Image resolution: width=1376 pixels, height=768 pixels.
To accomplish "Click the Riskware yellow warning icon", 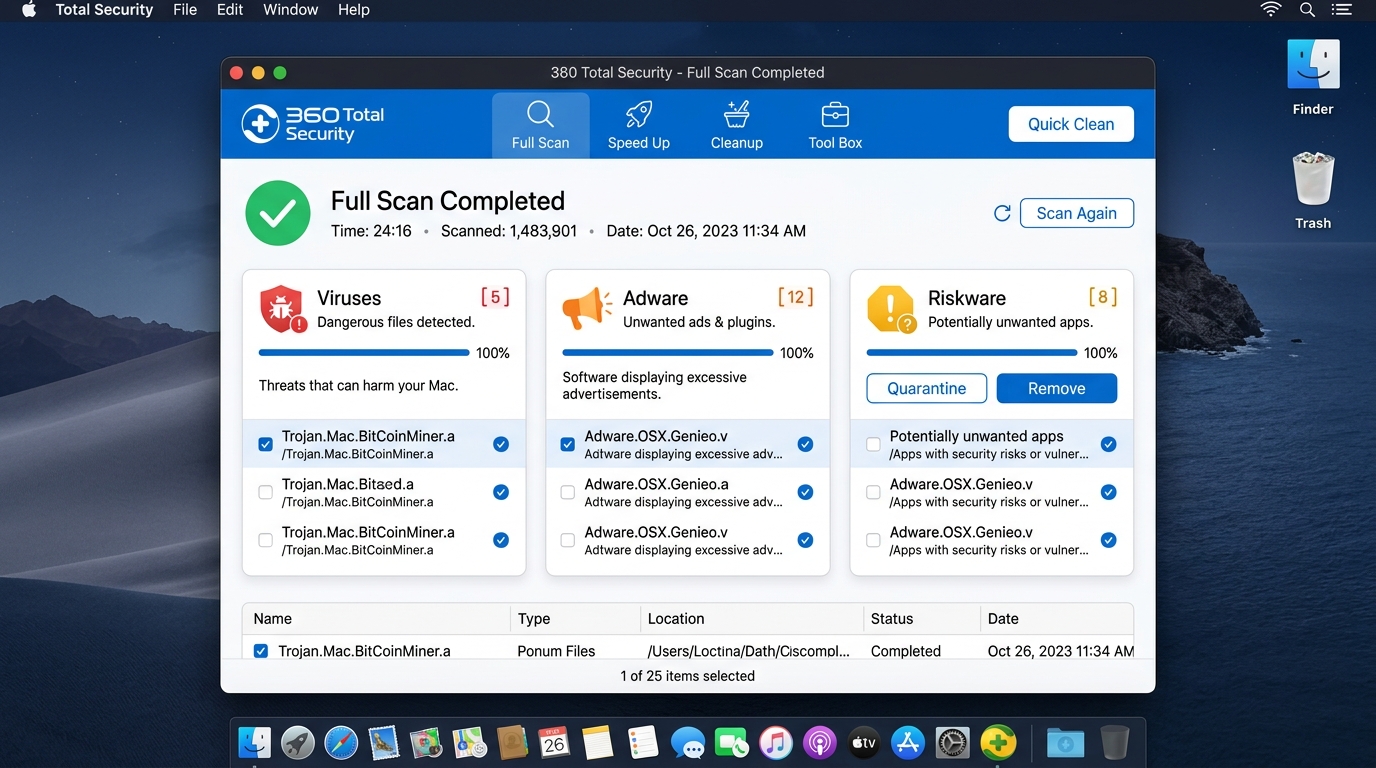I will coord(891,309).
